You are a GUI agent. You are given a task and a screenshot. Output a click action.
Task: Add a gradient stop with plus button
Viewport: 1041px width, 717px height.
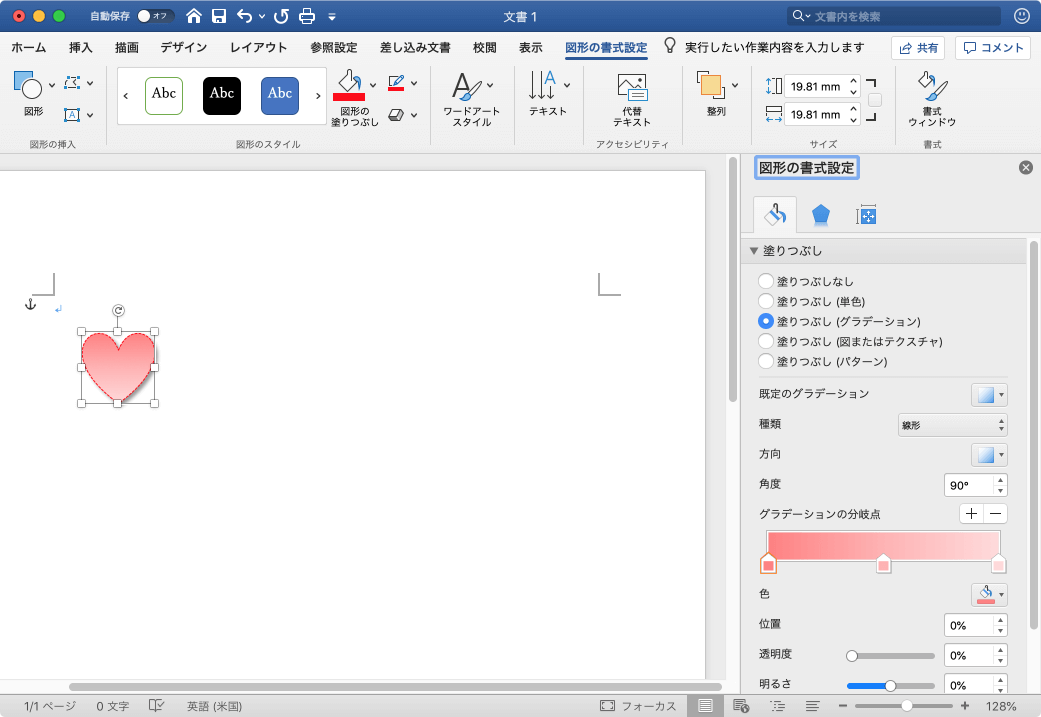tap(971, 513)
